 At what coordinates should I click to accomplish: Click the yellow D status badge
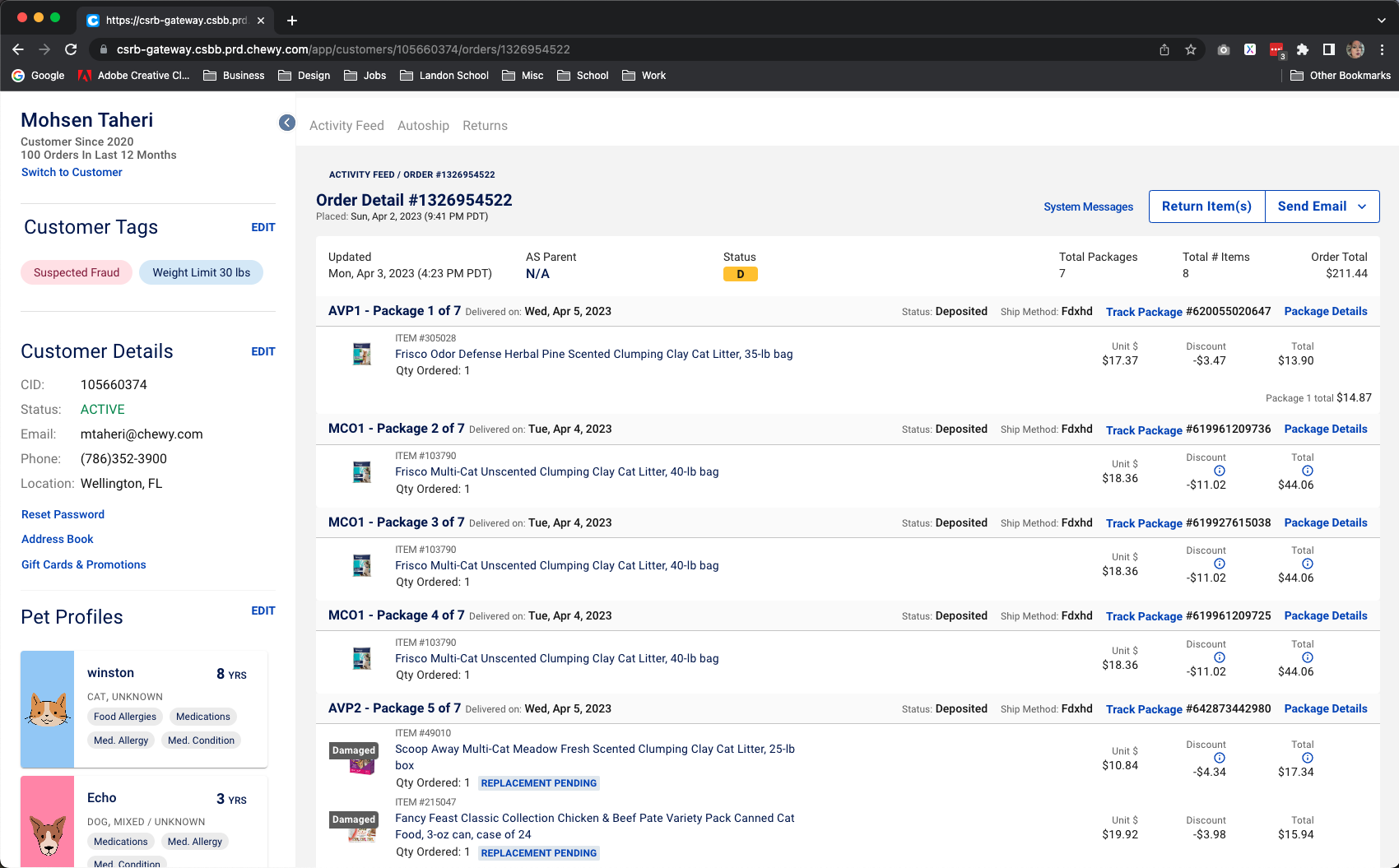(741, 274)
